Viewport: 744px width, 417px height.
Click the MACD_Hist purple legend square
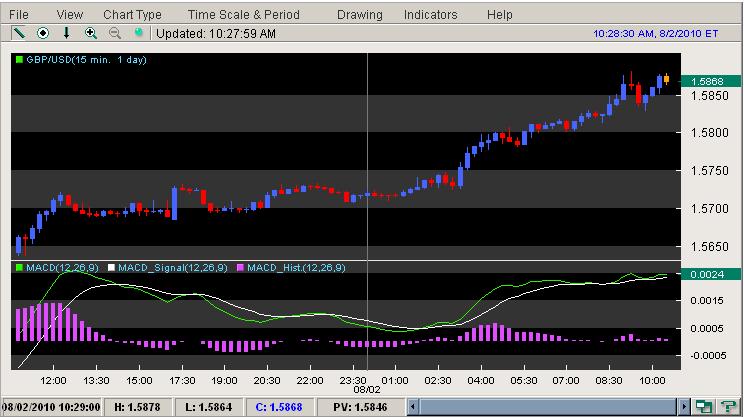(x=240, y=268)
